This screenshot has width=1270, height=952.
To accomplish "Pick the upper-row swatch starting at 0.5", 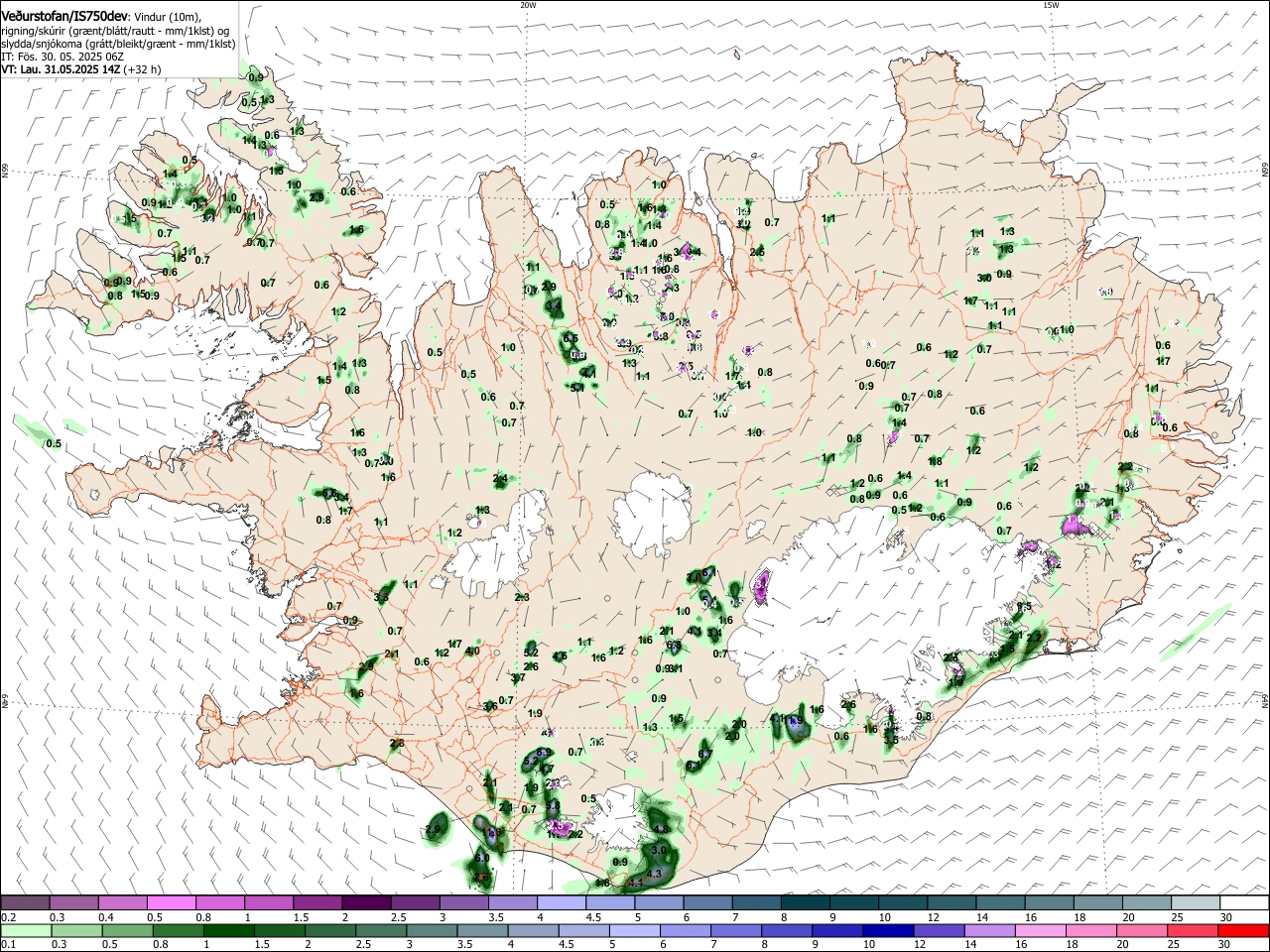I will point(171,902).
